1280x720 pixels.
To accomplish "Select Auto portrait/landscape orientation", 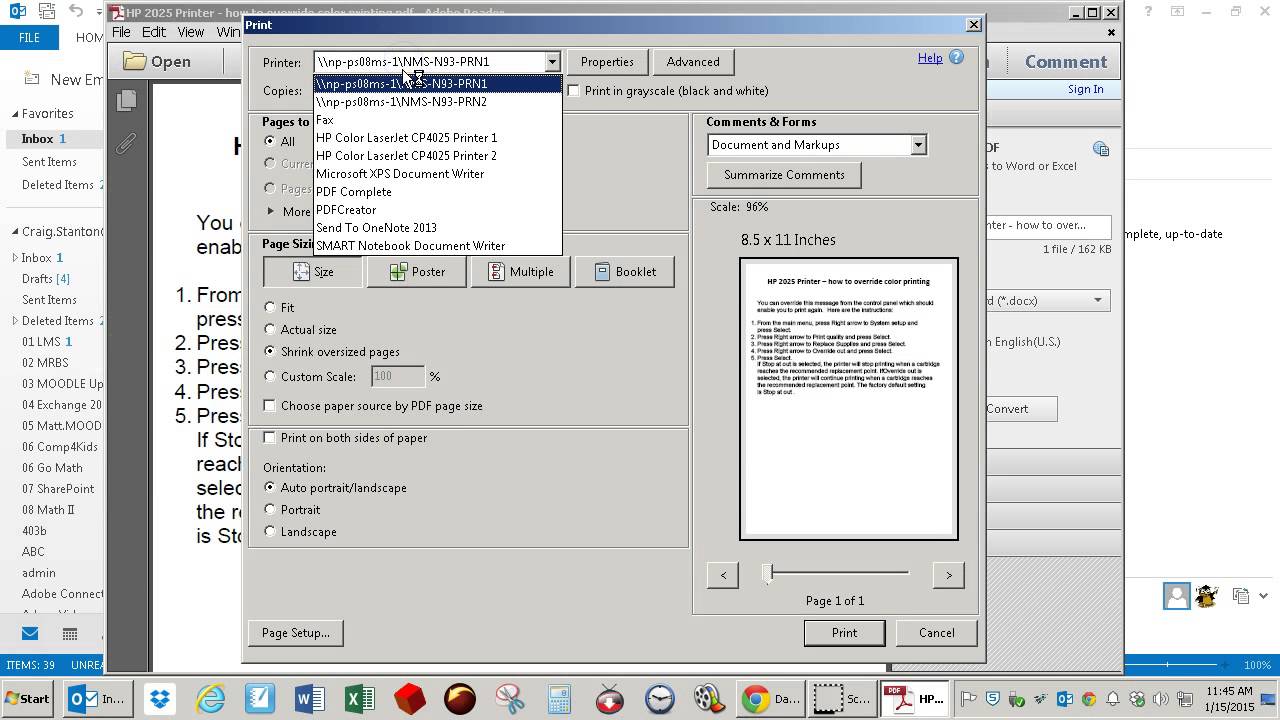I will 270,487.
